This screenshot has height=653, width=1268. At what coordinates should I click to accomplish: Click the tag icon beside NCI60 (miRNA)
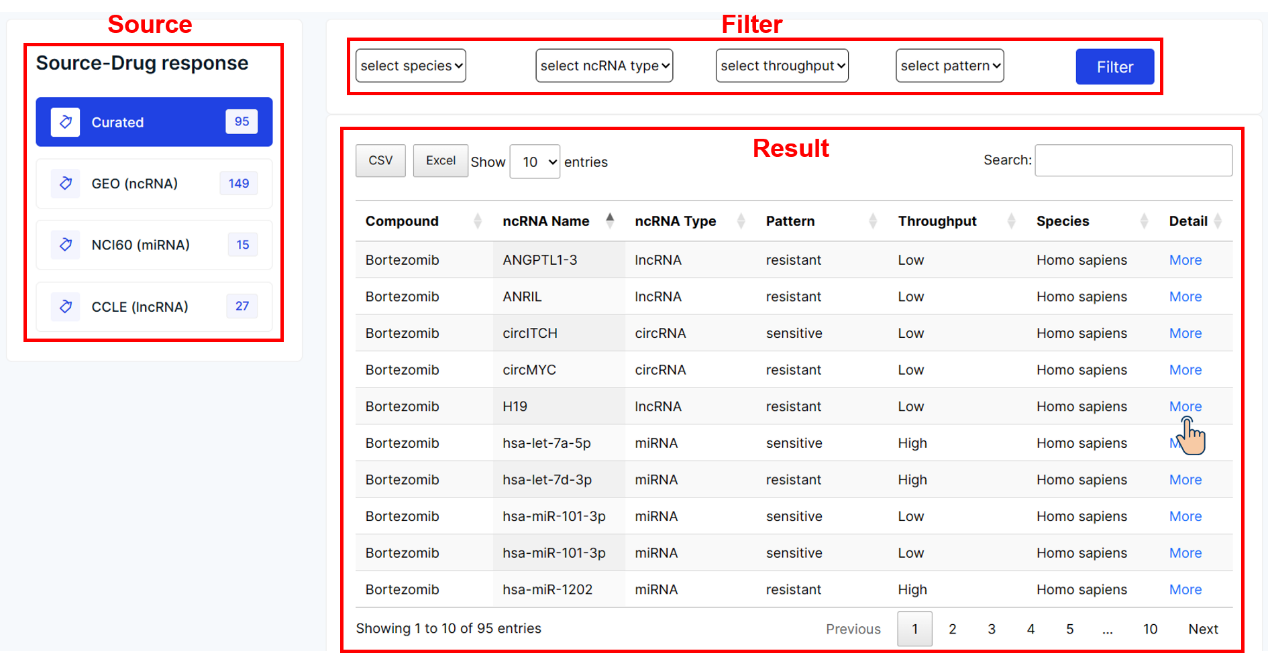pyautogui.click(x=66, y=245)
